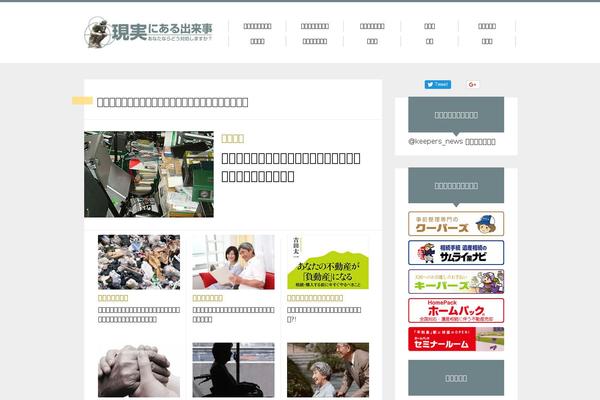Open the あなたの不動産が負動産になる book thumbnail

pyautogui.click(x=328, y=262)
